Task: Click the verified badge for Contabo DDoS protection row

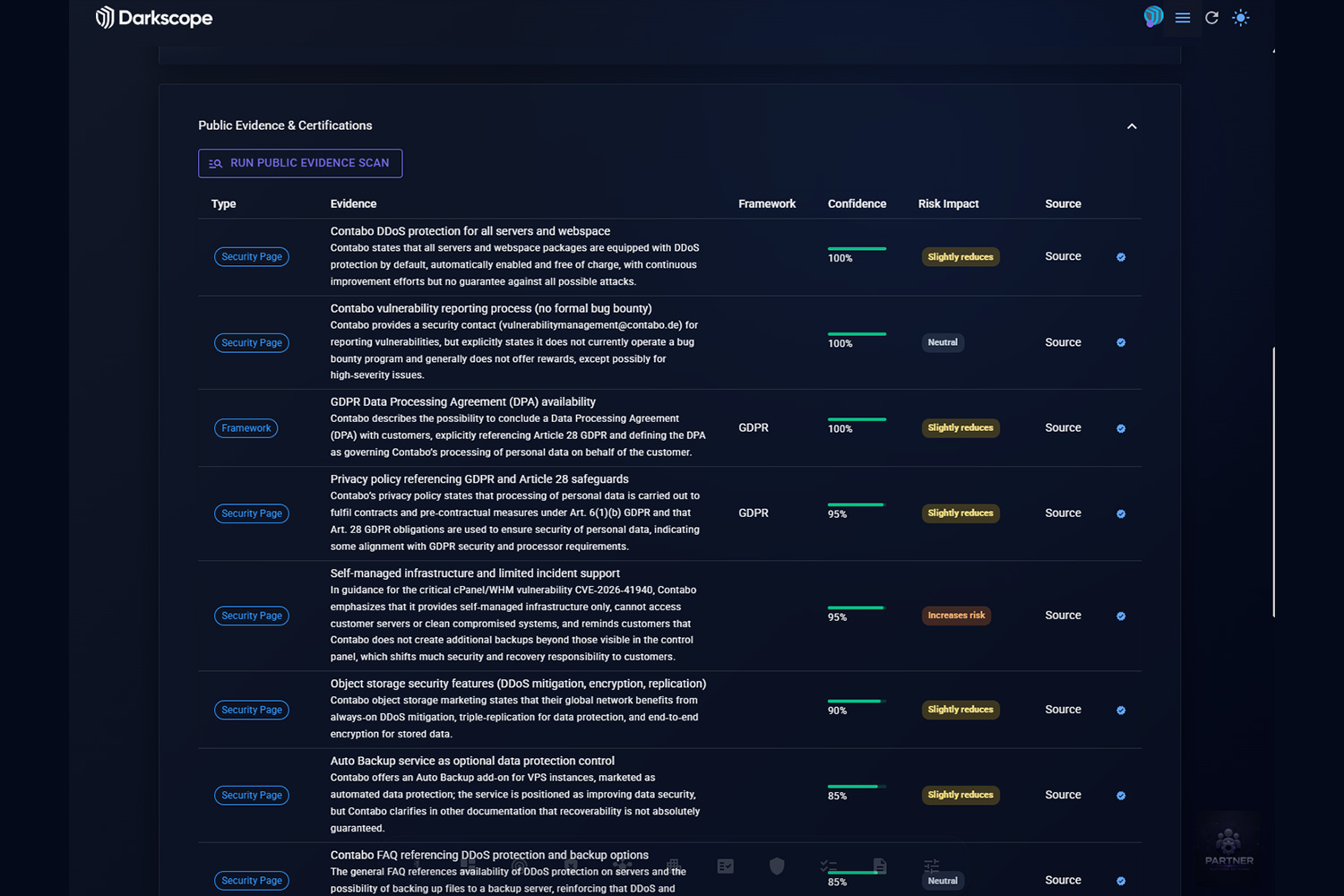Action: click(1121, 257)
